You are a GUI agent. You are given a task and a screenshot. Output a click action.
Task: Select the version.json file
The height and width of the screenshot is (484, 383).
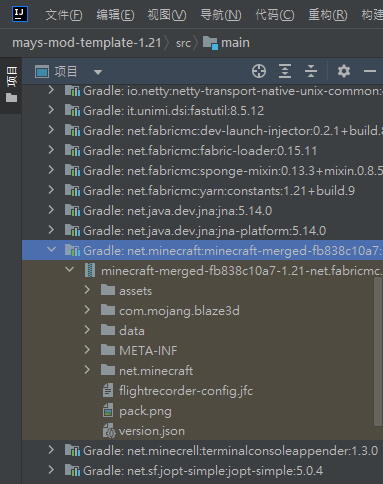pos(152,431)
